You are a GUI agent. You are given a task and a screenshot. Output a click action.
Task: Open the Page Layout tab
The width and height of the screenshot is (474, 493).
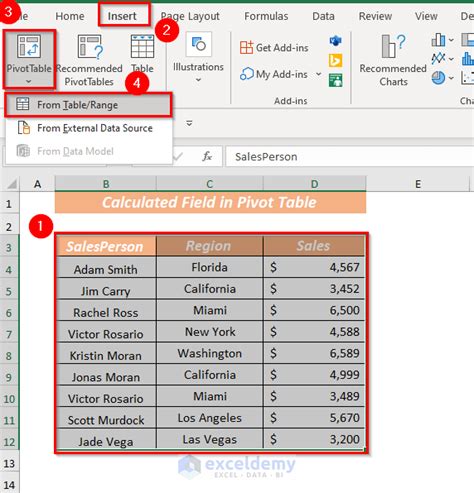190,16
